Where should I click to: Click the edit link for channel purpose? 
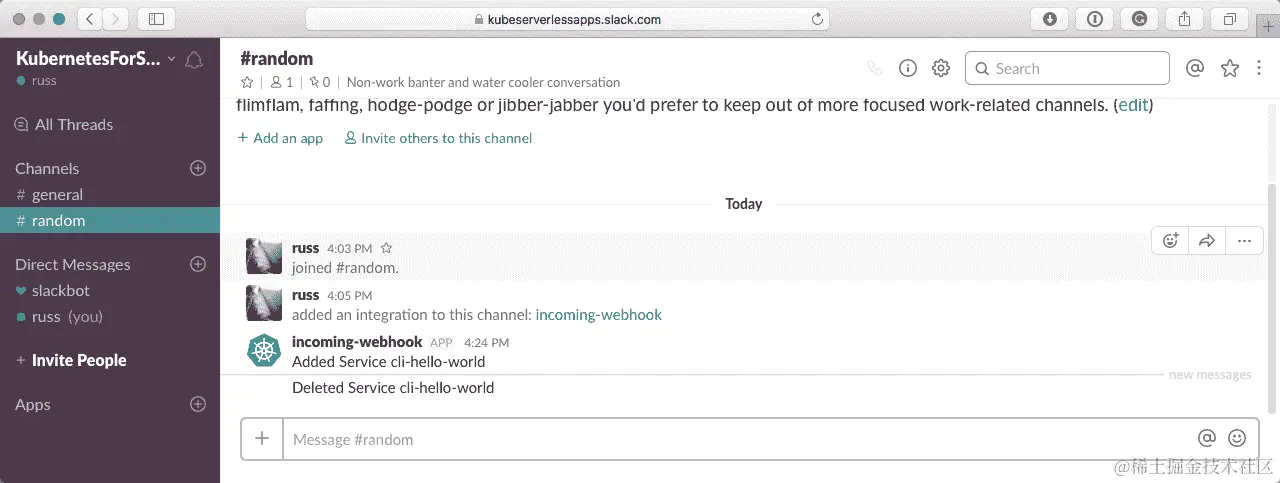point(1133,105)
